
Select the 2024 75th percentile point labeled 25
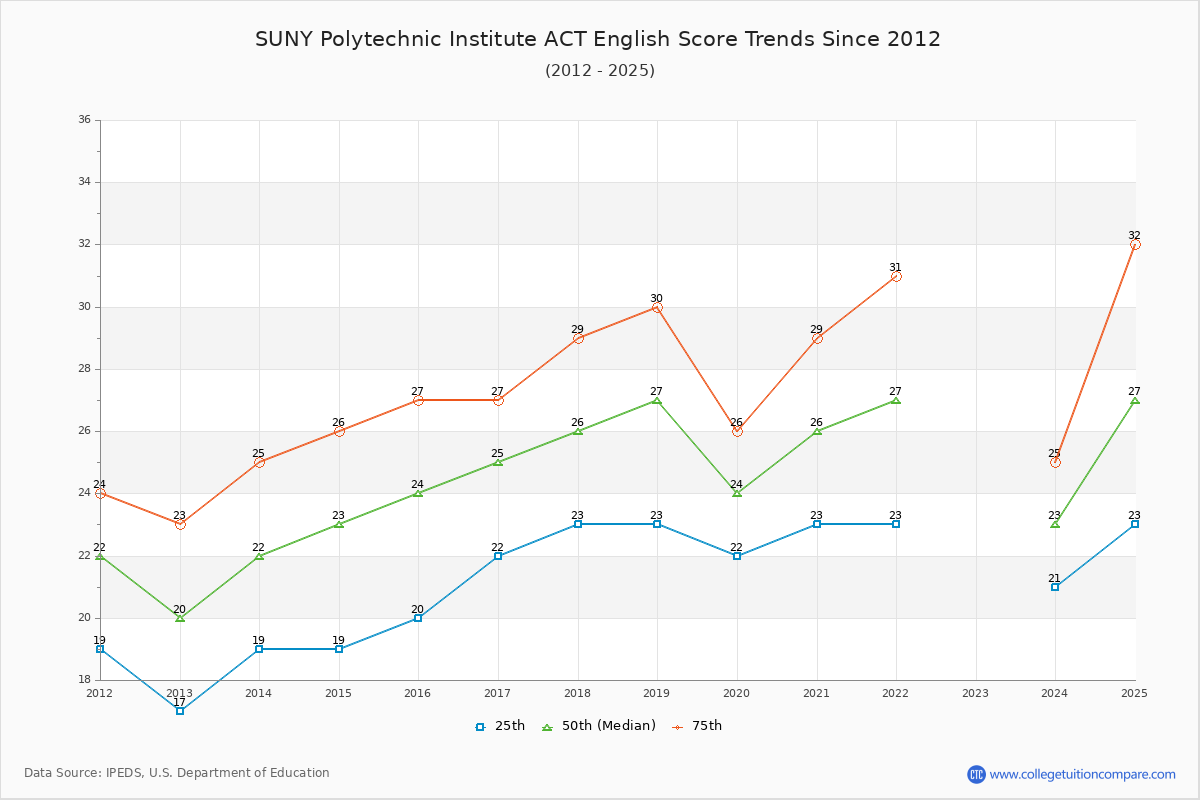1055,462
